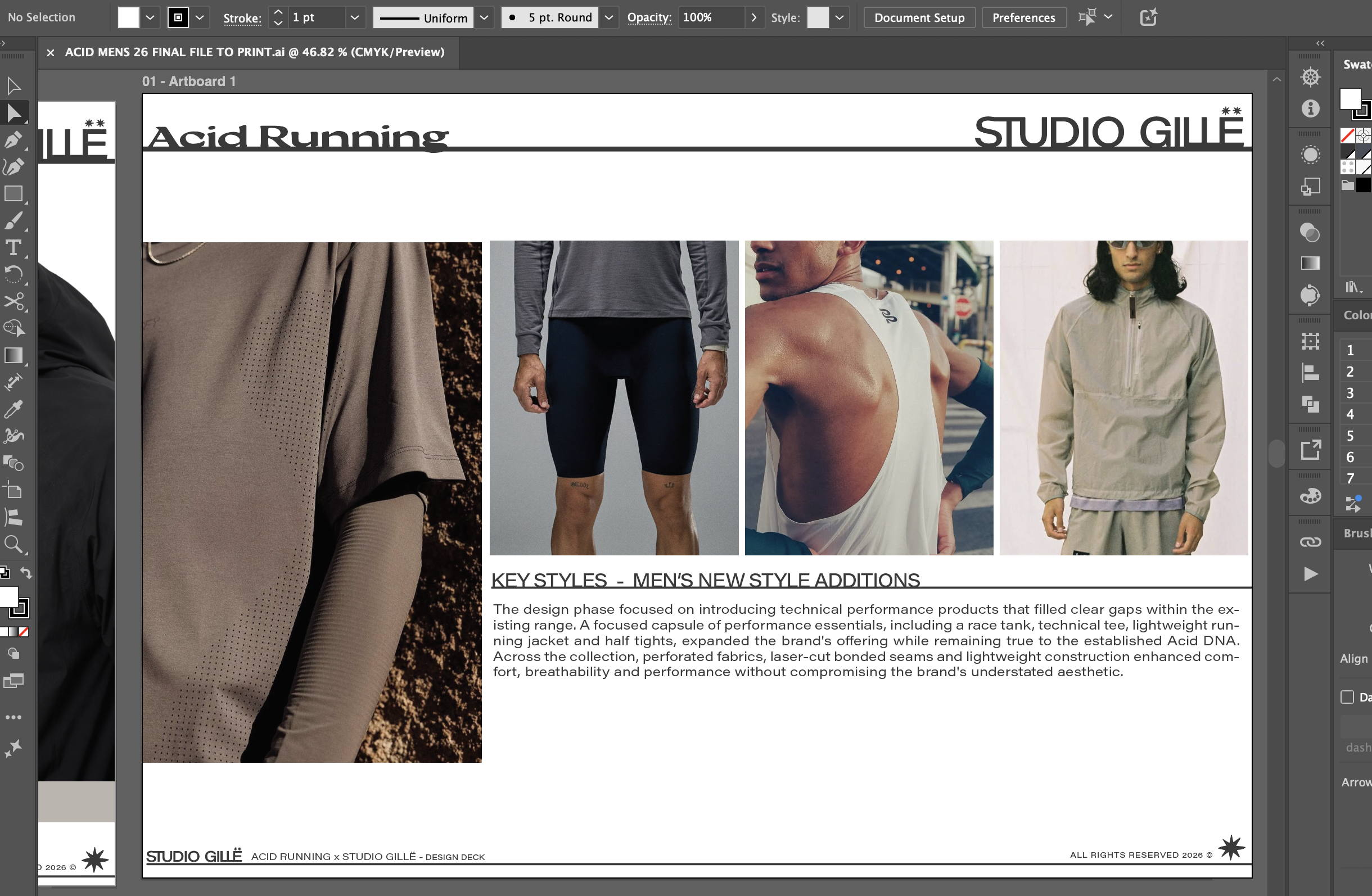Select the Selection tool arrow
Viewport: 1372px width, 896px height.
click(x=14, y=87)
